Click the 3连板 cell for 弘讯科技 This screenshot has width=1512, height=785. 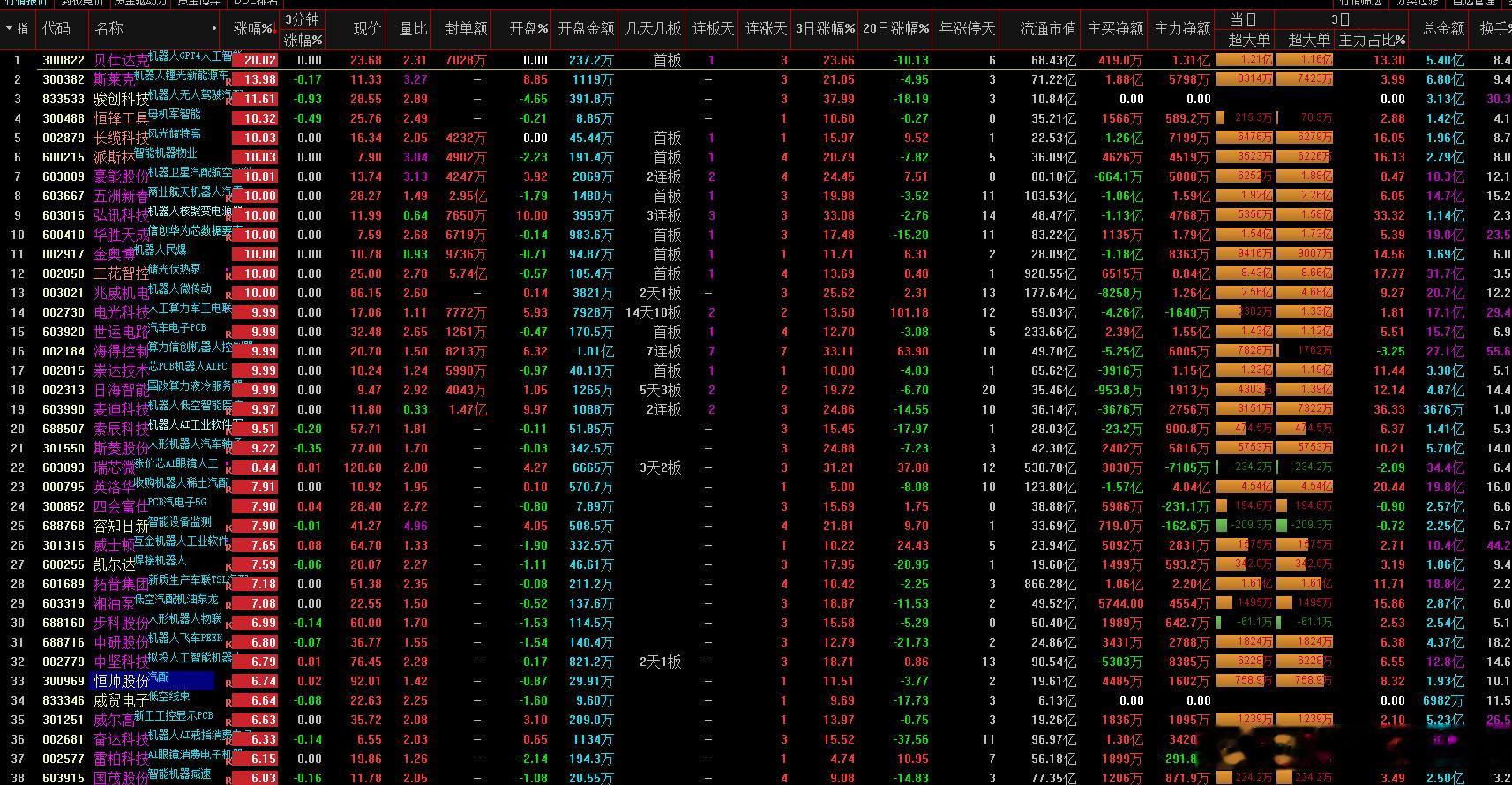tap(663, 215)
